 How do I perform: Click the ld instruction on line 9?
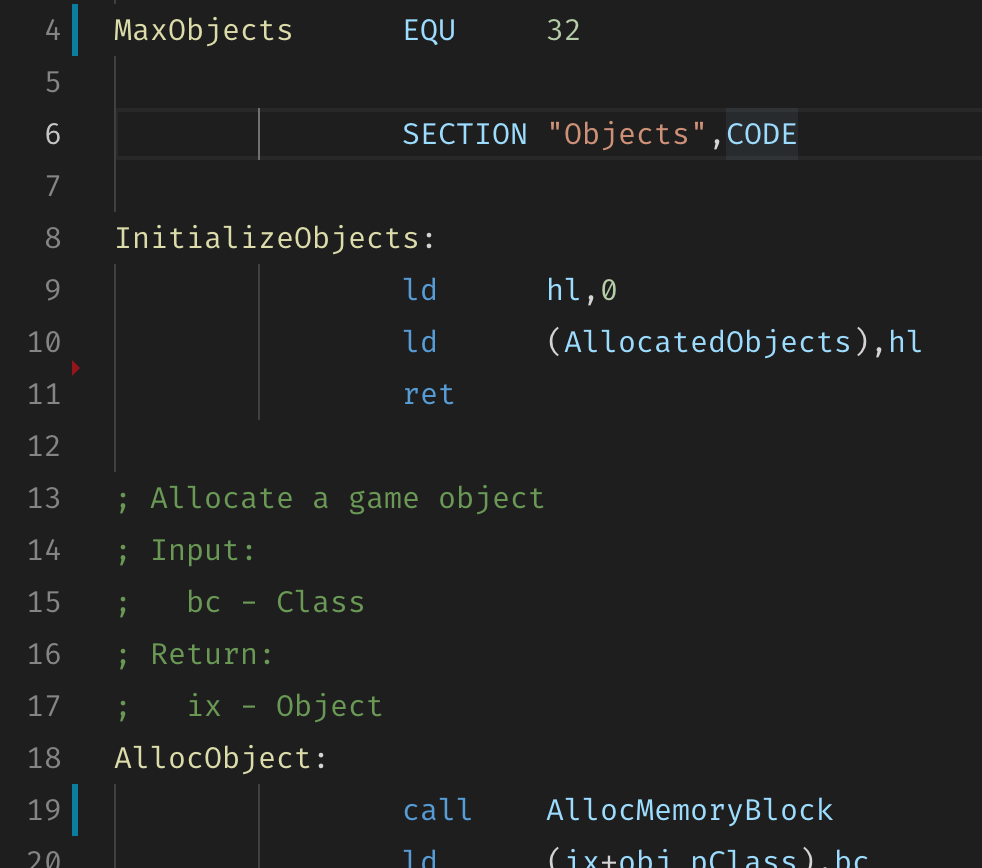[x=420, y=291]
